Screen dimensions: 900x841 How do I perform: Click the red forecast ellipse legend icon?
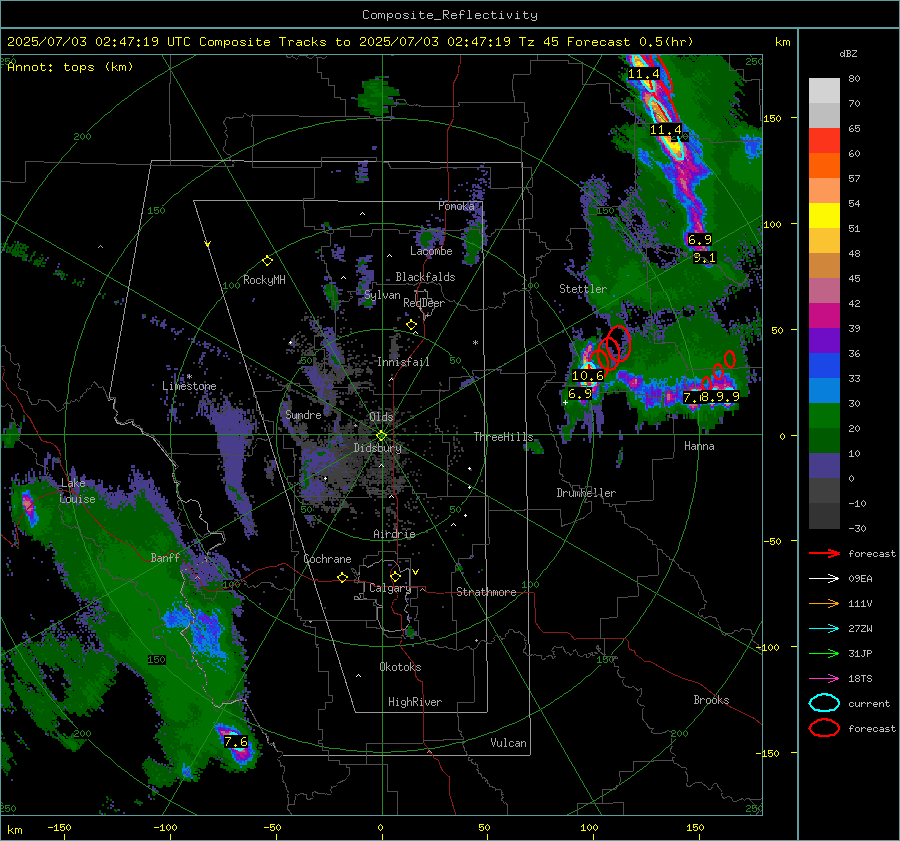(x=824, y=728)
